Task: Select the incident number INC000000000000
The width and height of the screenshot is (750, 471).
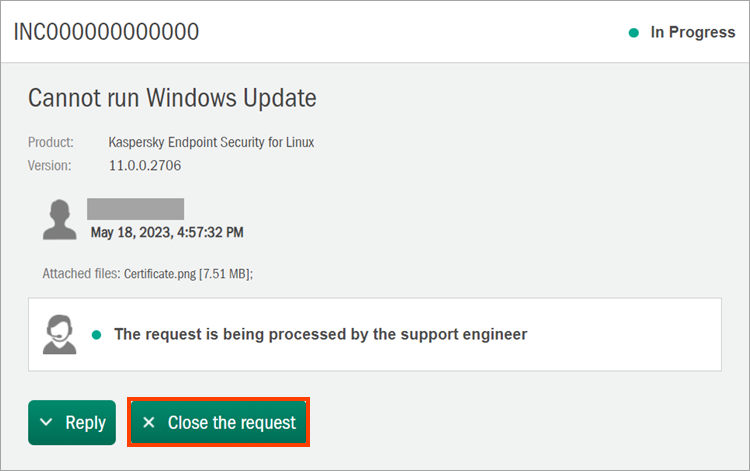Action: click(106, 32)
